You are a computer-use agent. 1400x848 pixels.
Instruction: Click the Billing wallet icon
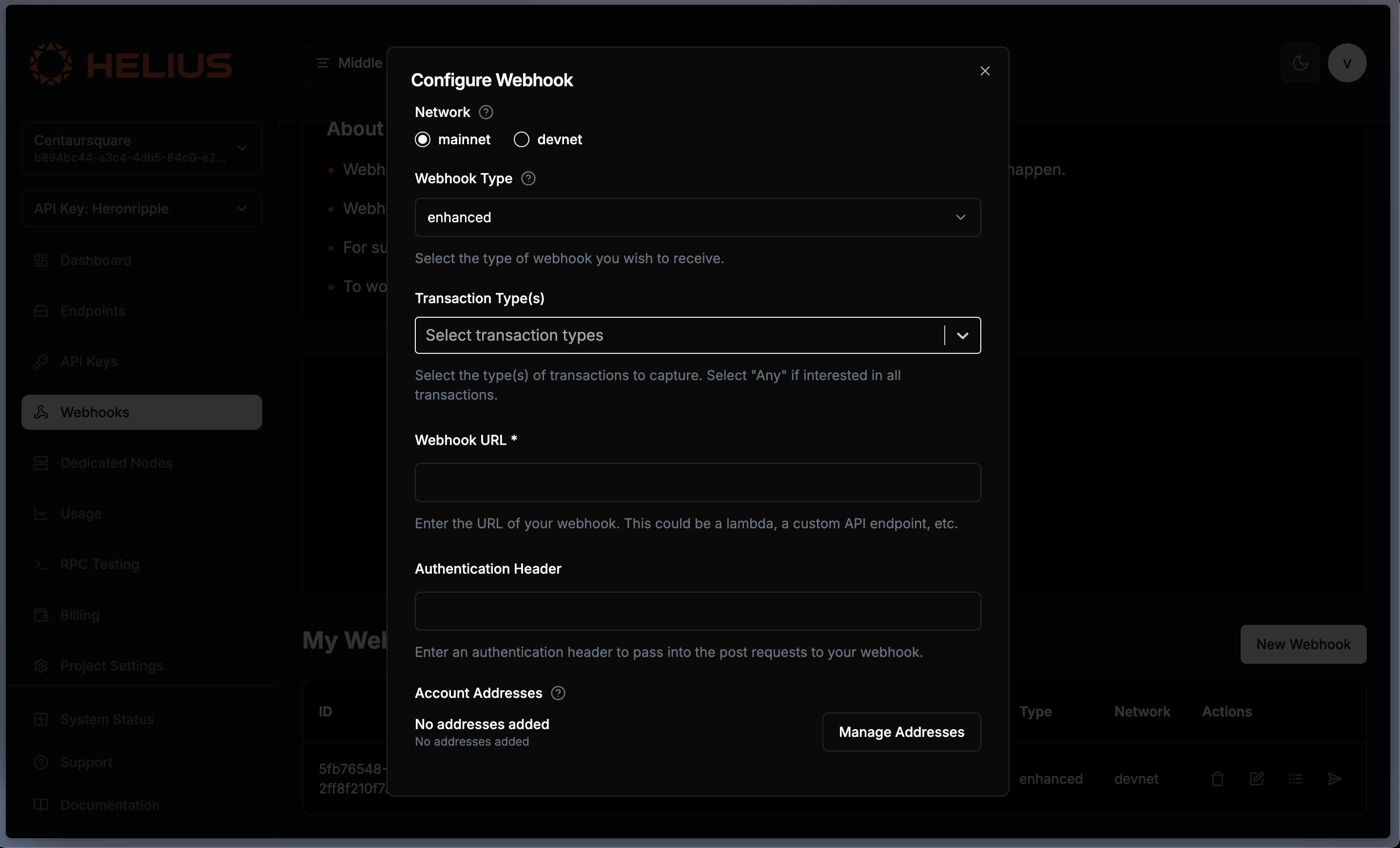tap(41, 615)
